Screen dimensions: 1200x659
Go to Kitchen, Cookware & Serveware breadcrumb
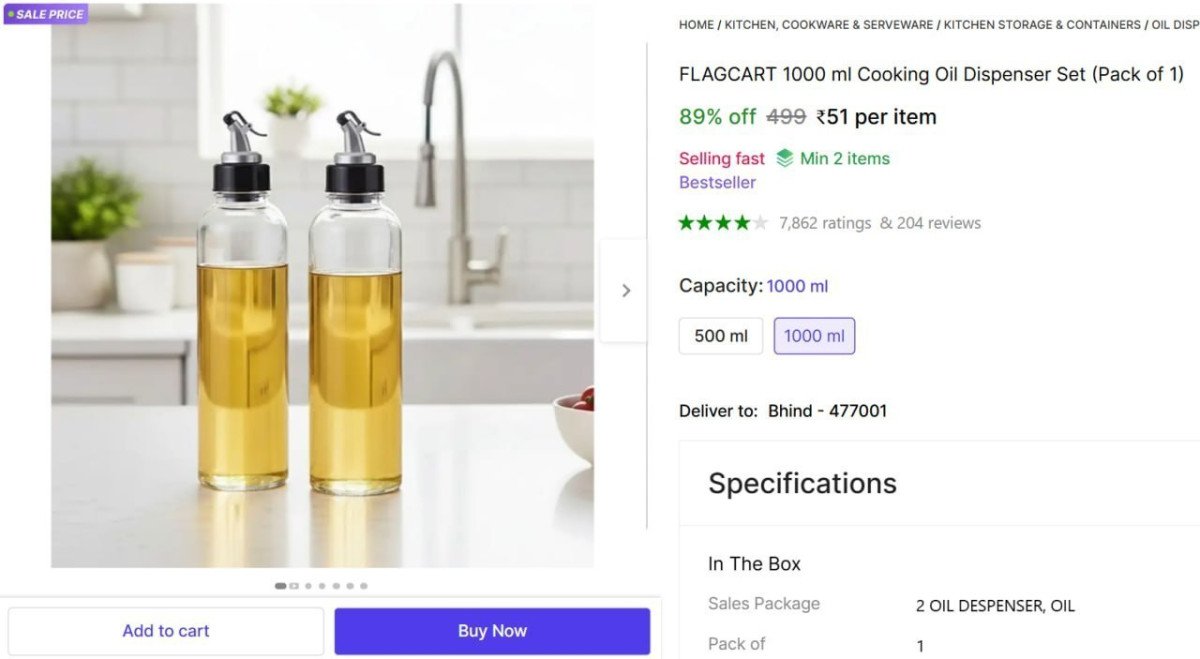[x=828, y=24]
